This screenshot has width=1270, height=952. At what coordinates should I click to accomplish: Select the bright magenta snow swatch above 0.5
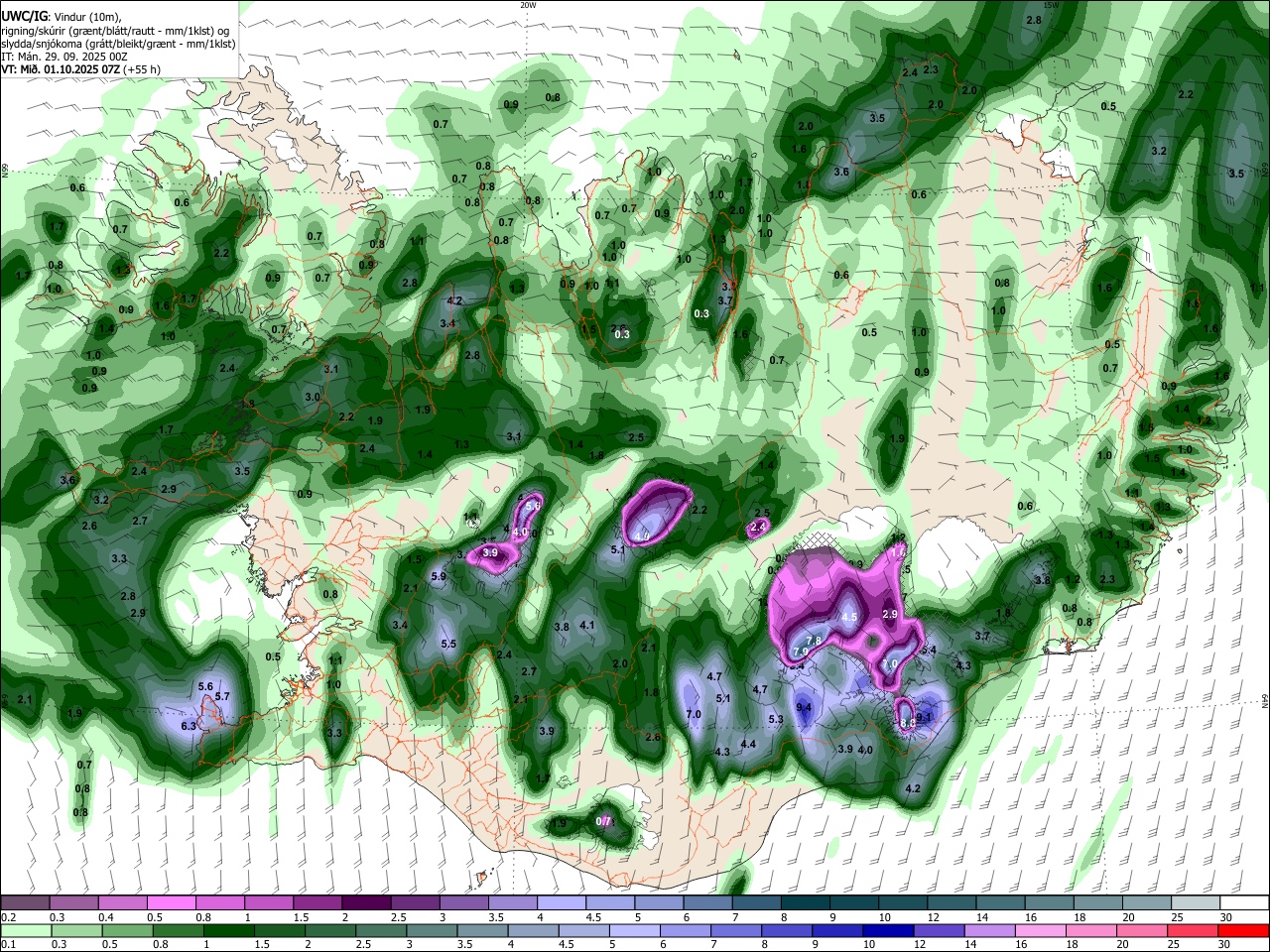[x=171, y=903]
